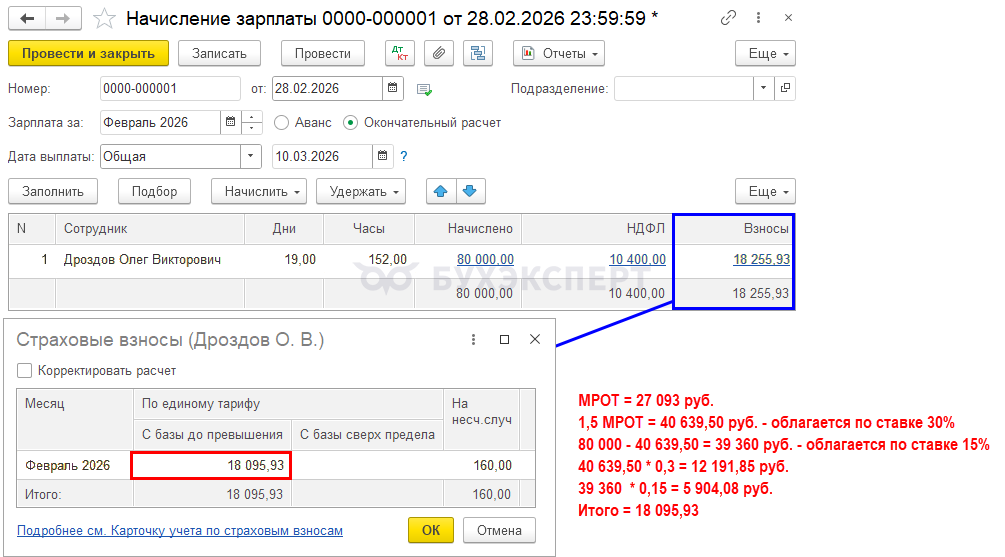Open НДФЛ amount 10 400,00 link
Image resolution: width=1005 pixels, height=557 pixels.
coord(637,260)
